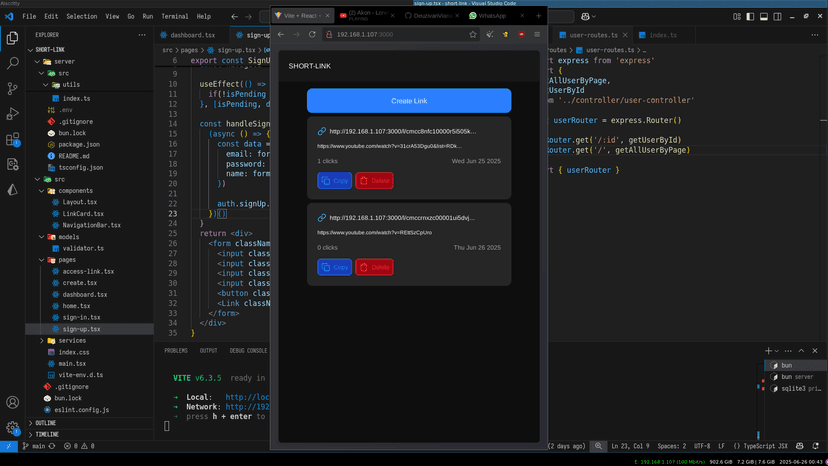The image size is (828, 466).
Task: Switch to dashboard.tsx editor tab
Action: tap(192, 35)
